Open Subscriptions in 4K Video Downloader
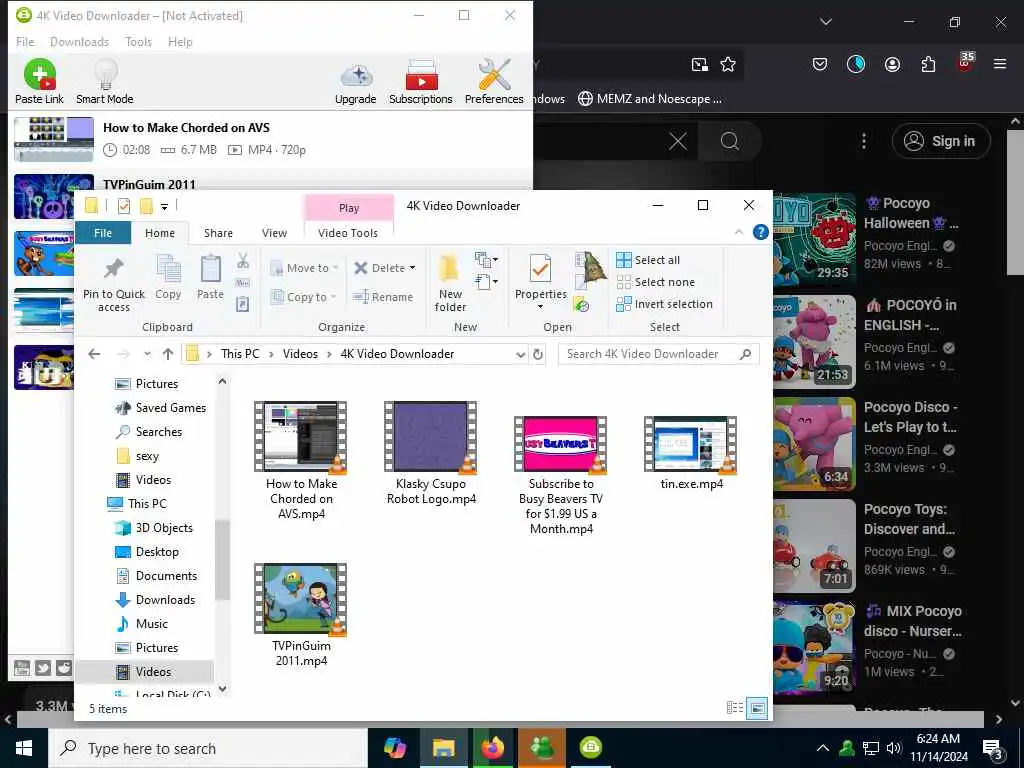1024x768 pixels. 421,82
